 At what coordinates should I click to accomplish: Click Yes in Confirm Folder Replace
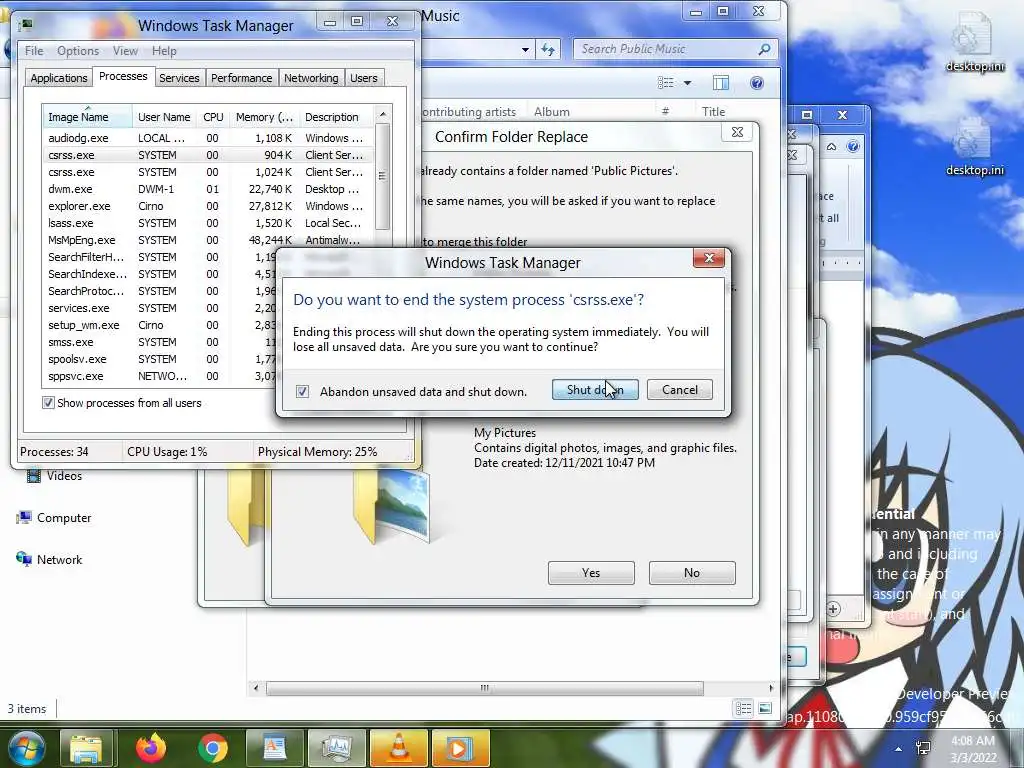click(x=591, y=573)
